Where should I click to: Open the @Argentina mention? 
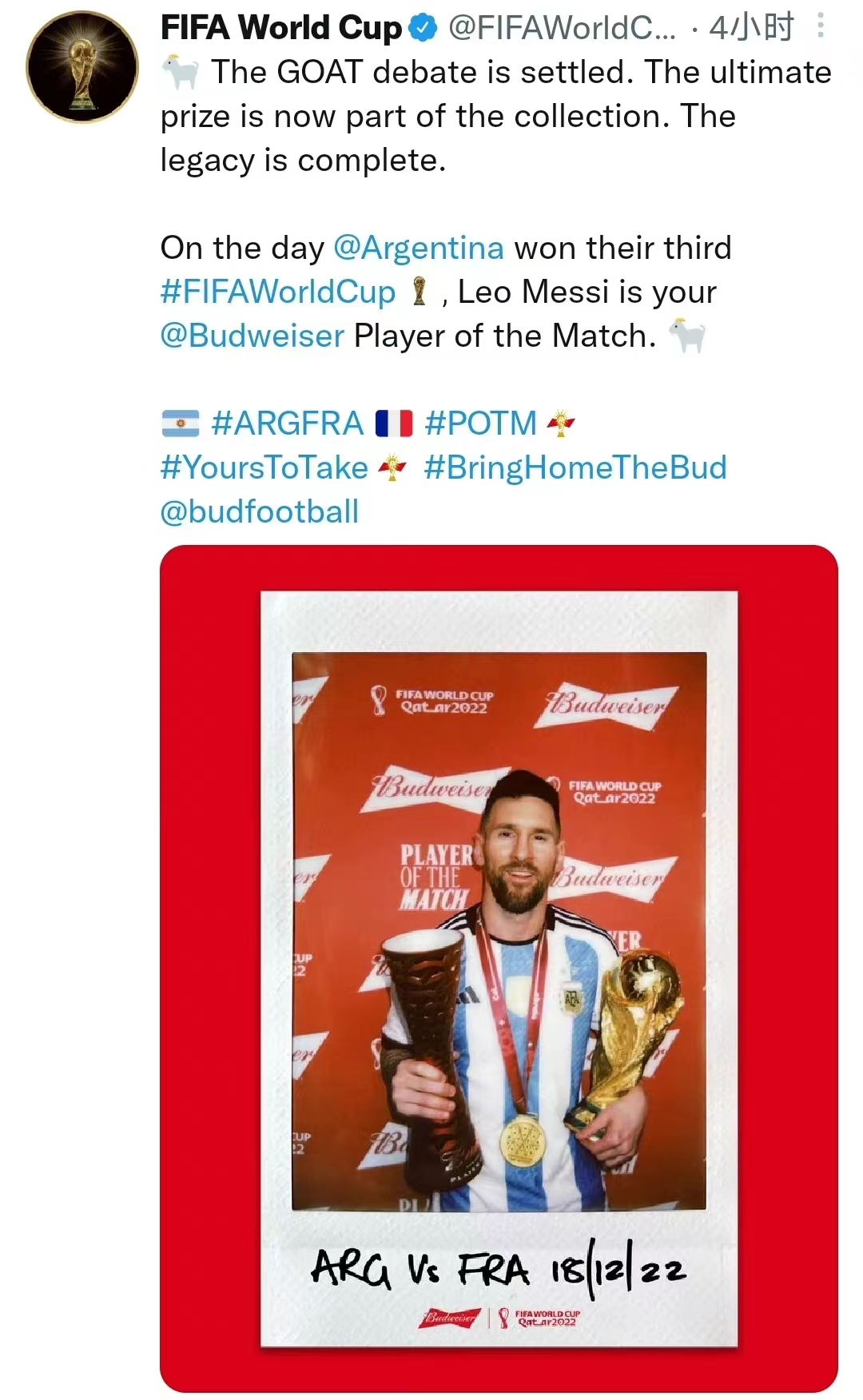click(x=418, y=248)
